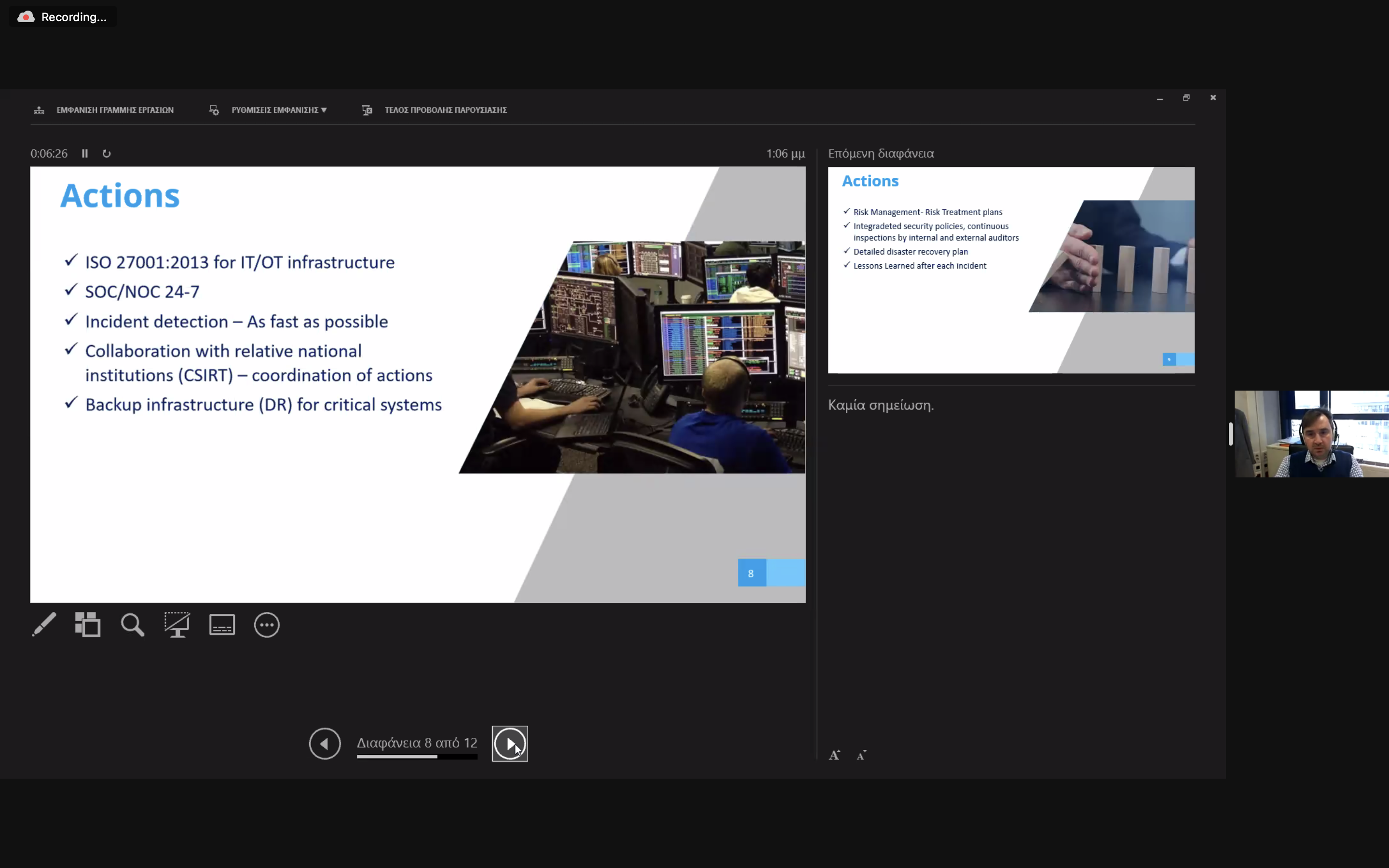This screenshot has width=1389, height=868.
Task: Click ΕΜΦΑΝΙΣΗ ΓΡΑΜΜΗΣ ΕΡΓΑΣΙΩΝ menu item
Action: [x=115, y=109]
